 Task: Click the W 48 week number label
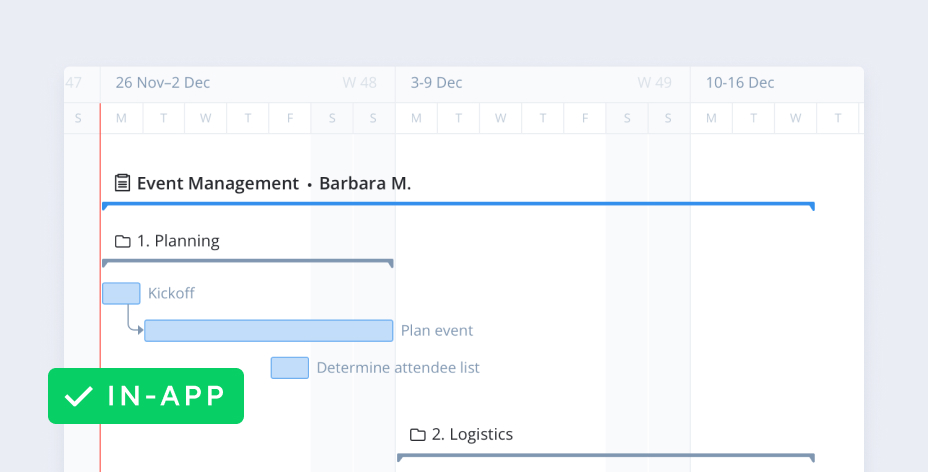coord(359,83)
